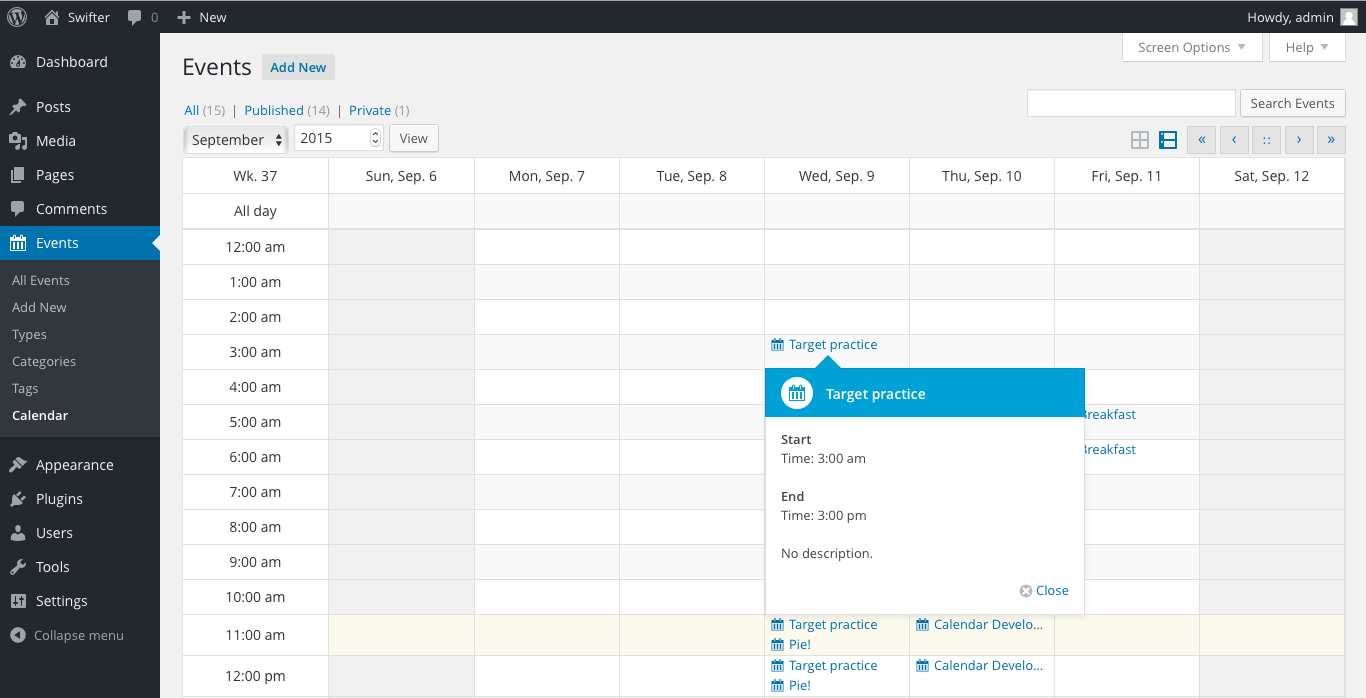Viewport: 1366px width, 698px height.
Task: Open the Swifter site home link
Action: coord(78,17)
